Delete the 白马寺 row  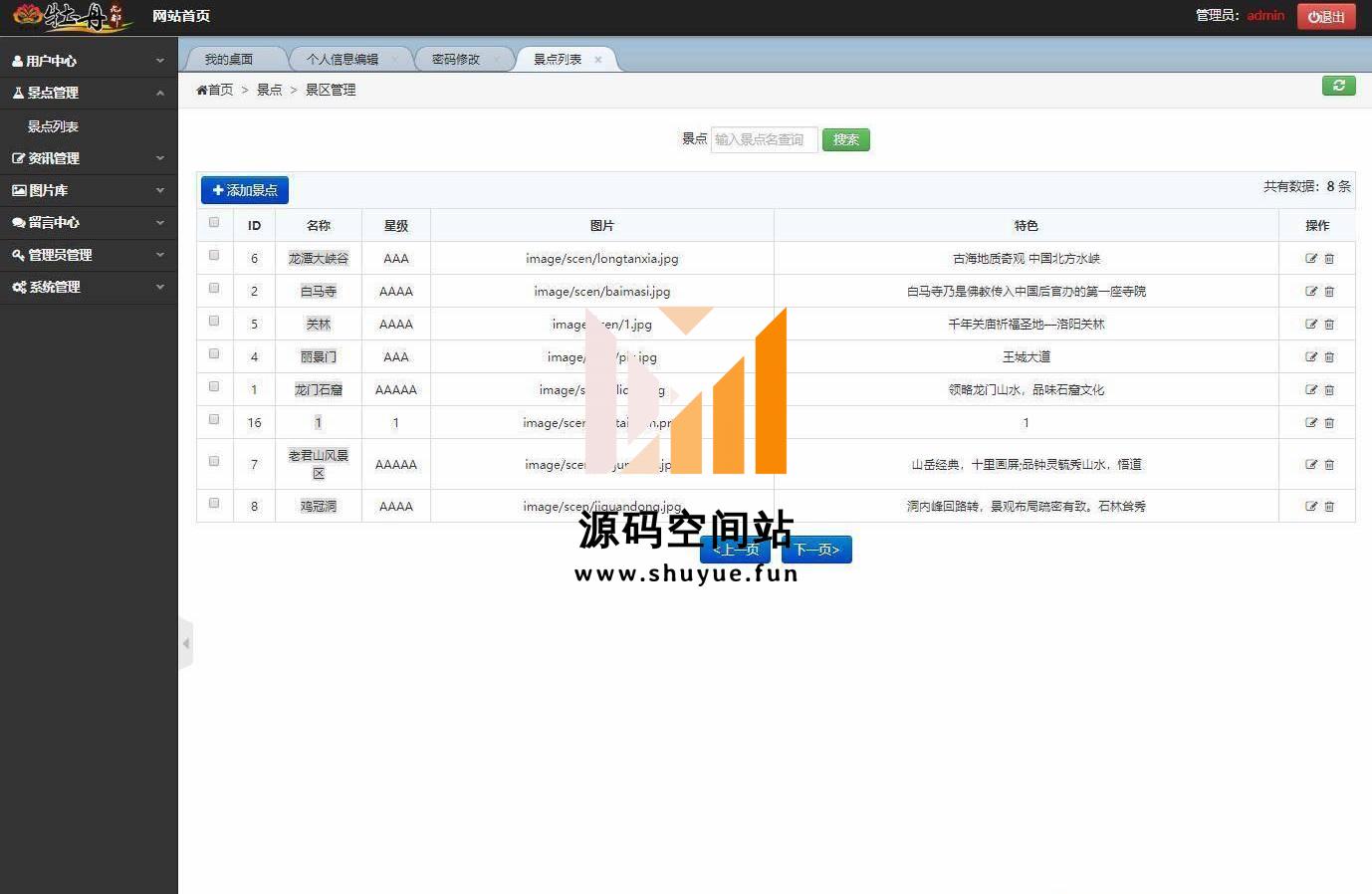pyautogui.click(x=1329, y=291)
